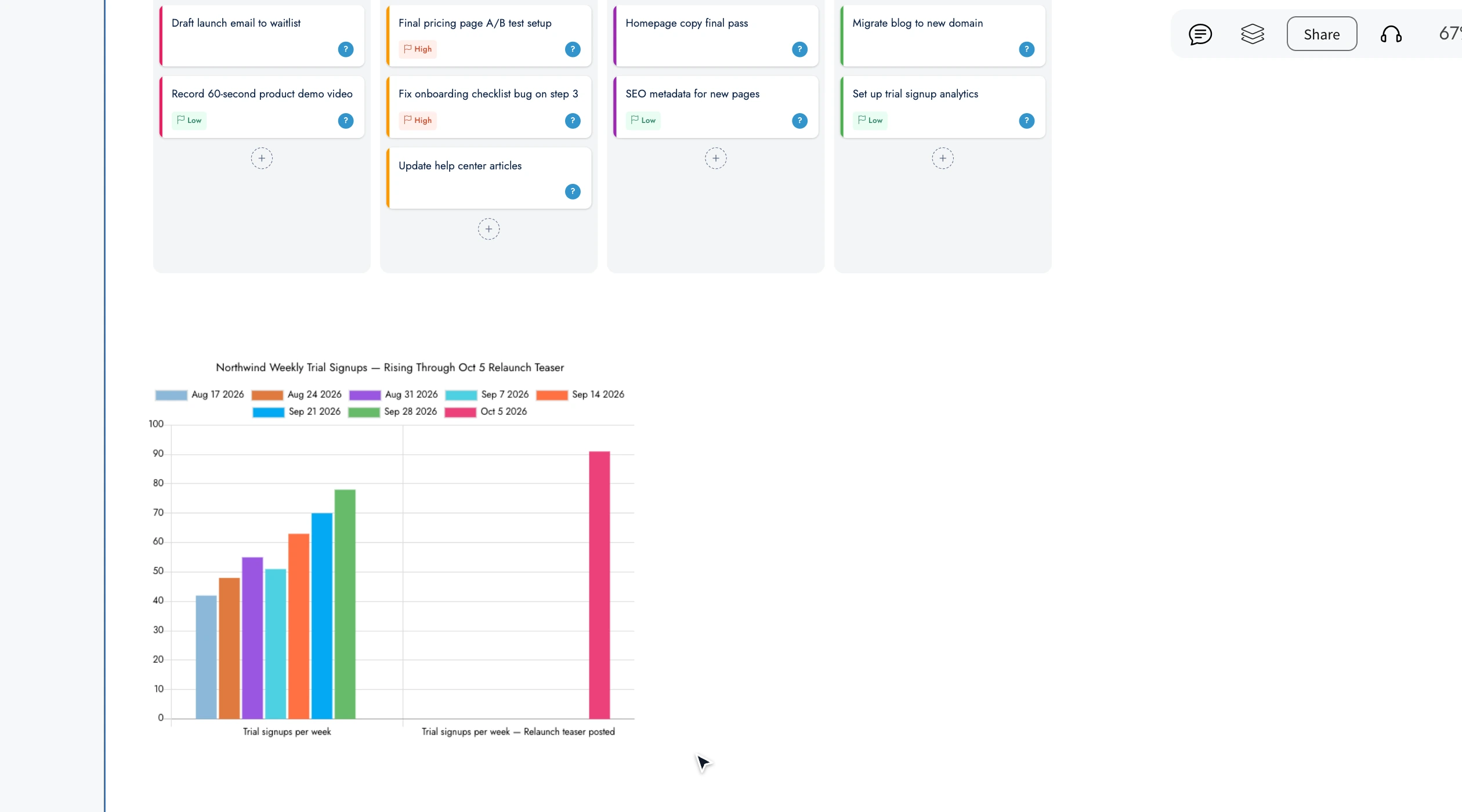The height and width of the screenshot is (812, 1462).
Task: Add card below SEO metadata column
Action: click(x=715, y=158)
